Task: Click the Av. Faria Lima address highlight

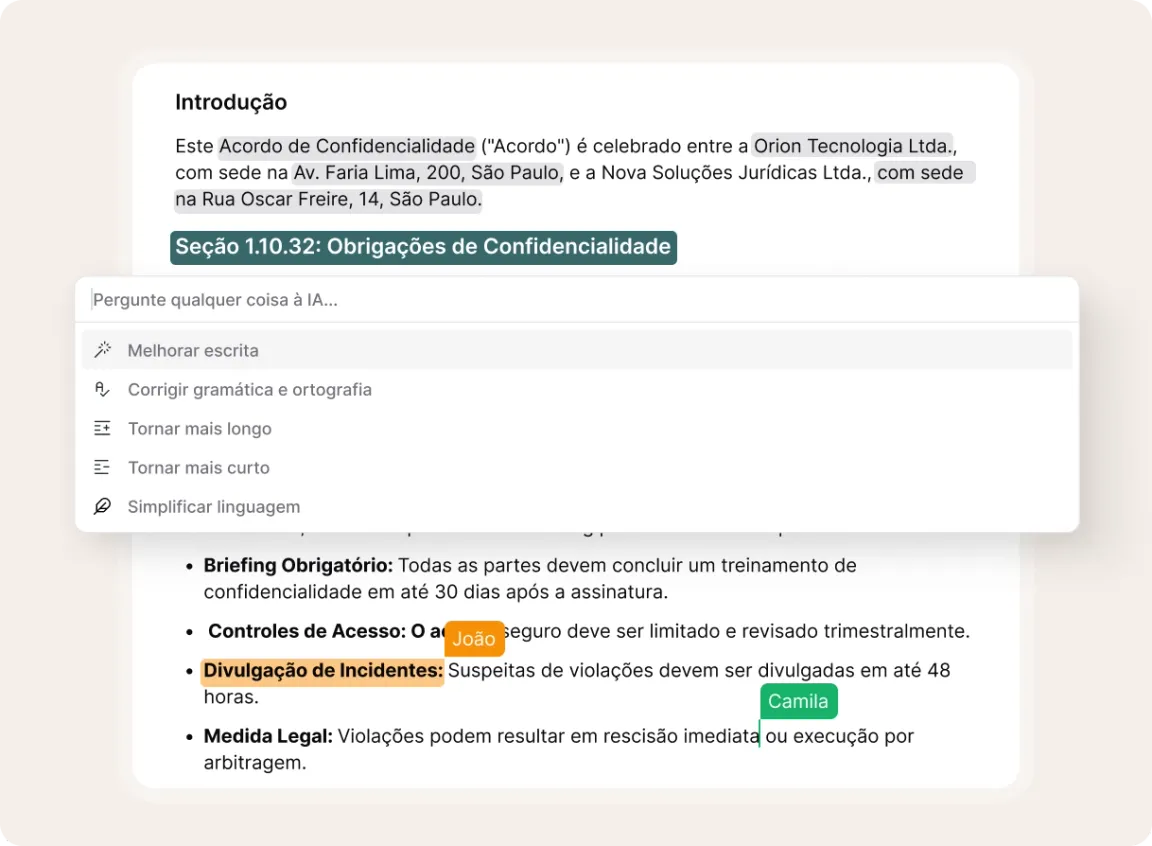Action: click(x=428, y=173)
